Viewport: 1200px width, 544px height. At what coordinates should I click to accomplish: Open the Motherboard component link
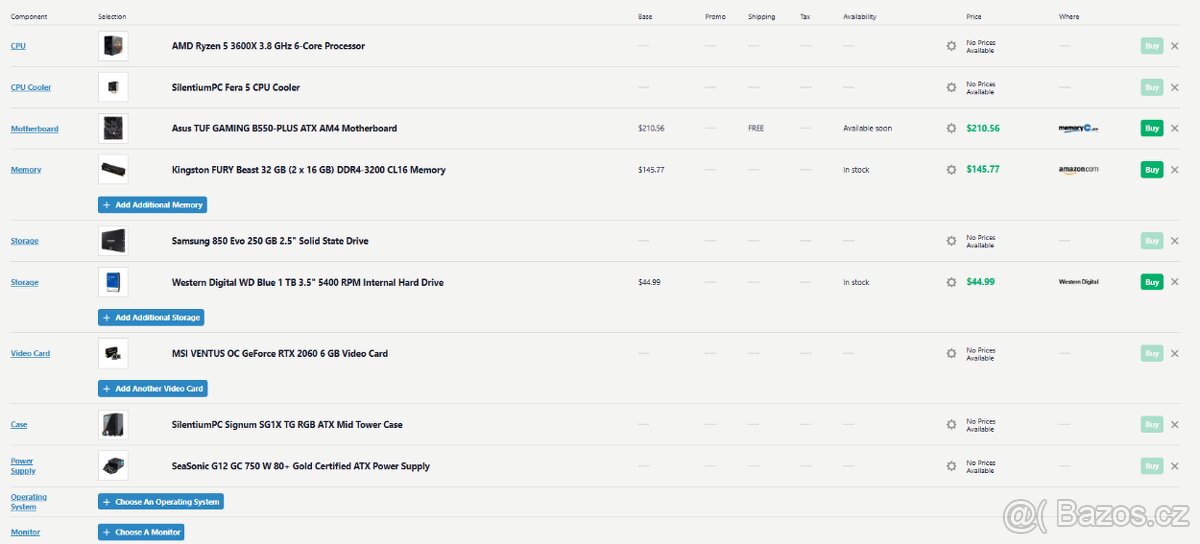click(x=35, y=128)
